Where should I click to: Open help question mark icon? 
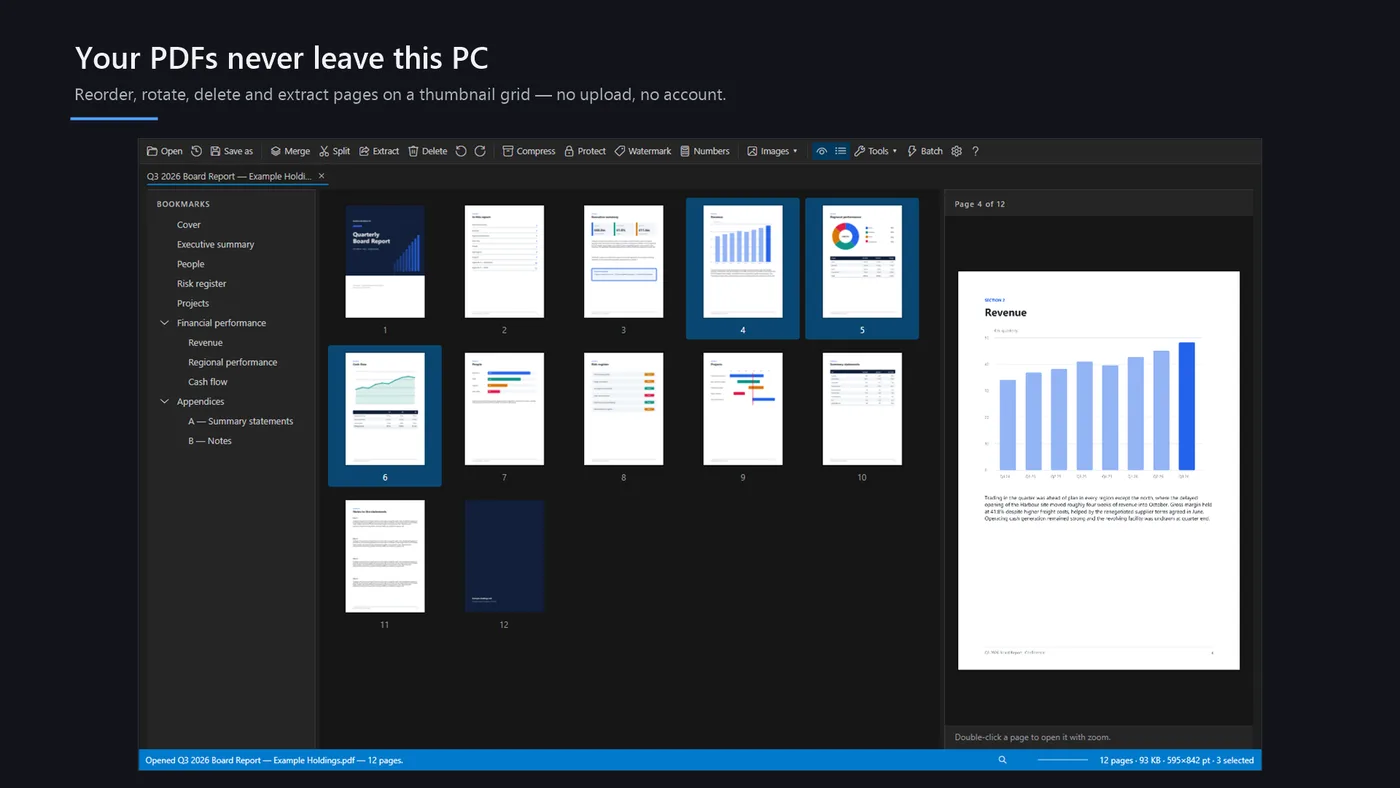(x=975, y=151)
